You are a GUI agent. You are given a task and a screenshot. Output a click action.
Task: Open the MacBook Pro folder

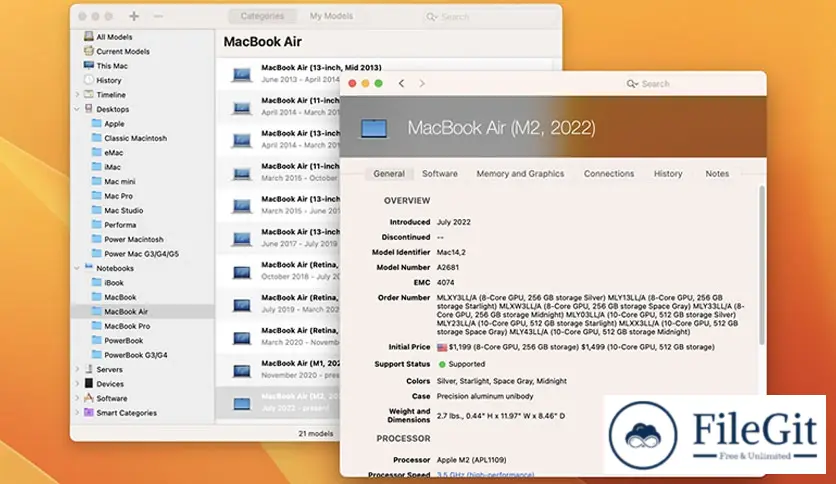coord(120,326)
